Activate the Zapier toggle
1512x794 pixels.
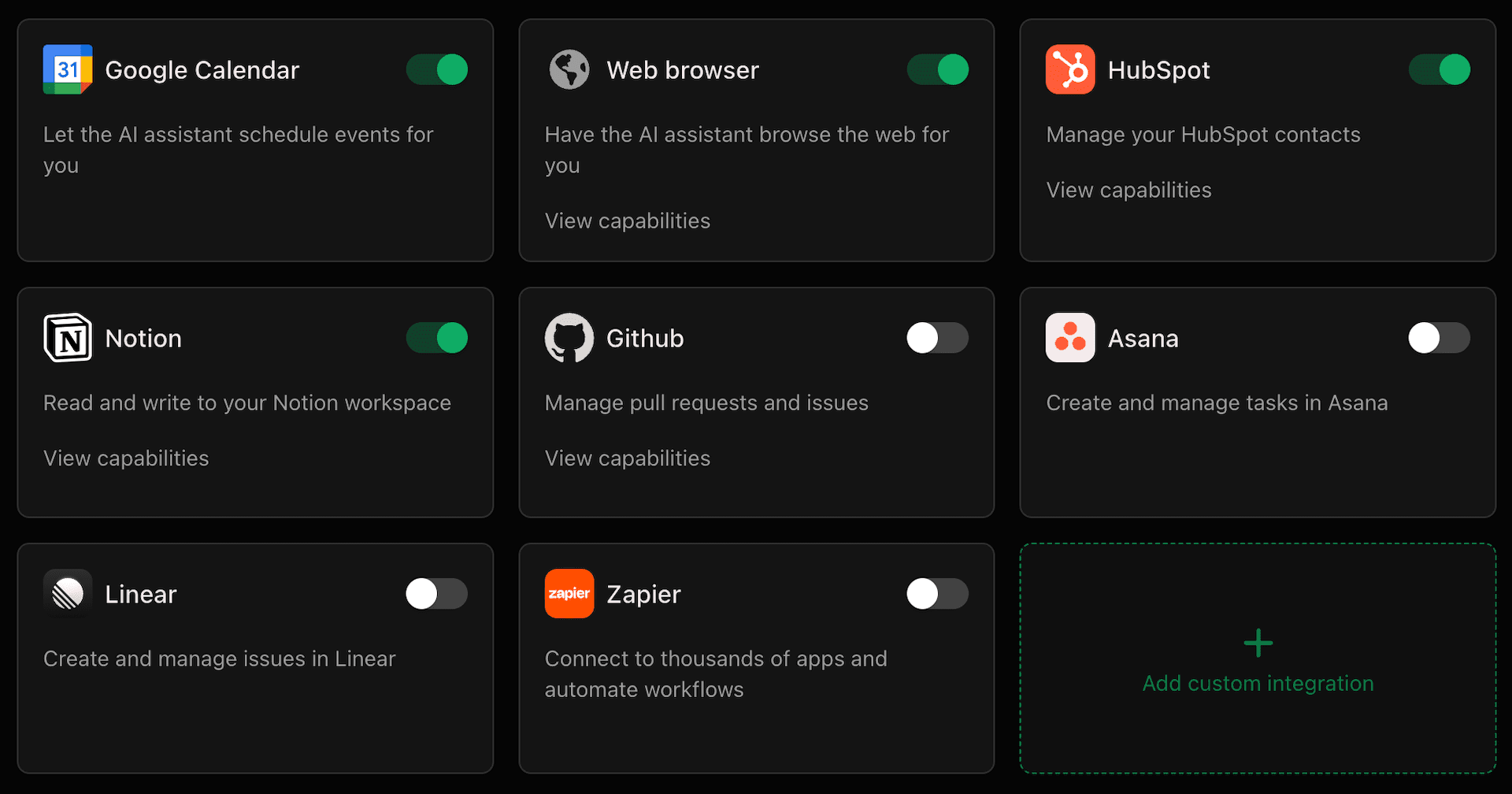pyautogui.click(x=938, y=594)
